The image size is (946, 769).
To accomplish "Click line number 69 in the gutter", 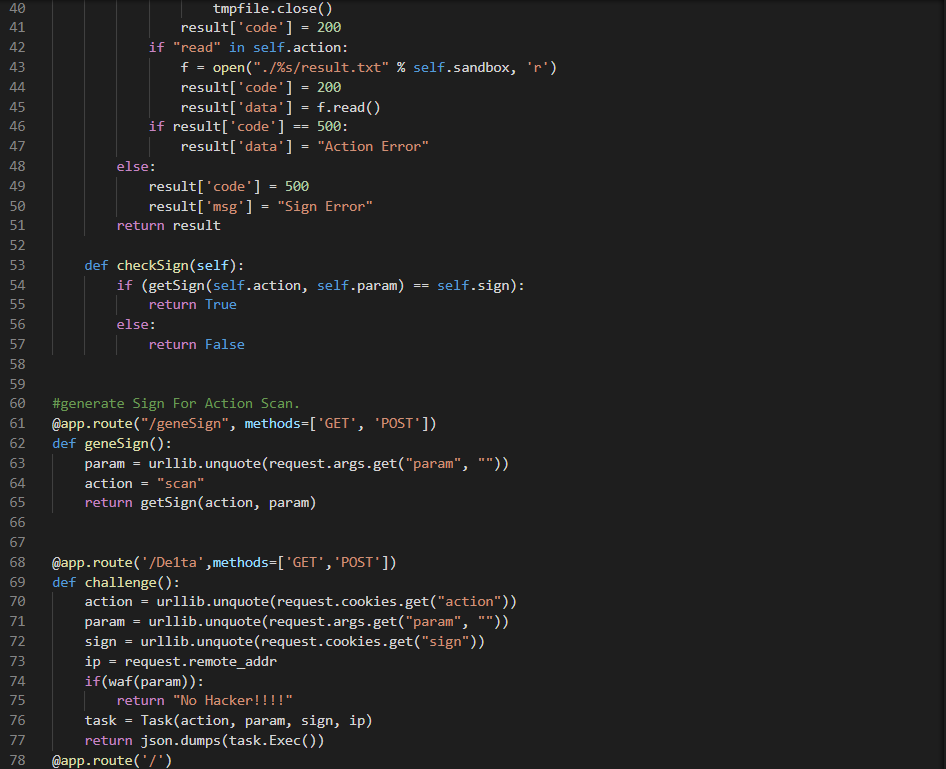I will click(17, 583).
